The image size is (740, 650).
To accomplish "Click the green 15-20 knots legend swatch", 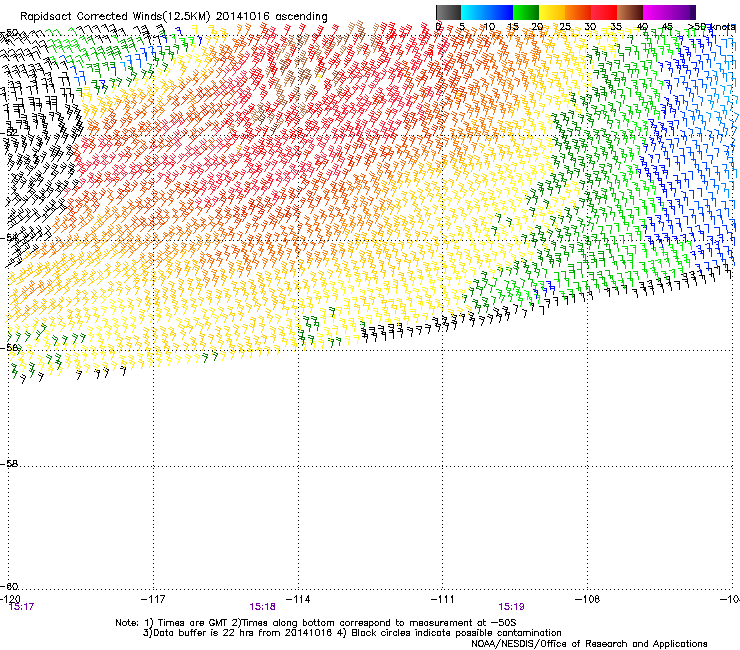I will pos(526,12).
